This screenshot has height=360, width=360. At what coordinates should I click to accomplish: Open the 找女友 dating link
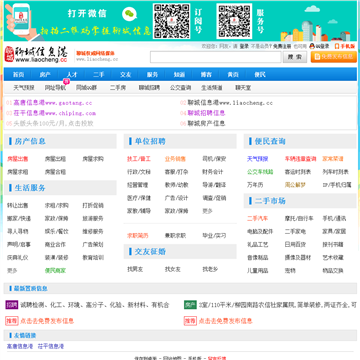pos(173,269)
